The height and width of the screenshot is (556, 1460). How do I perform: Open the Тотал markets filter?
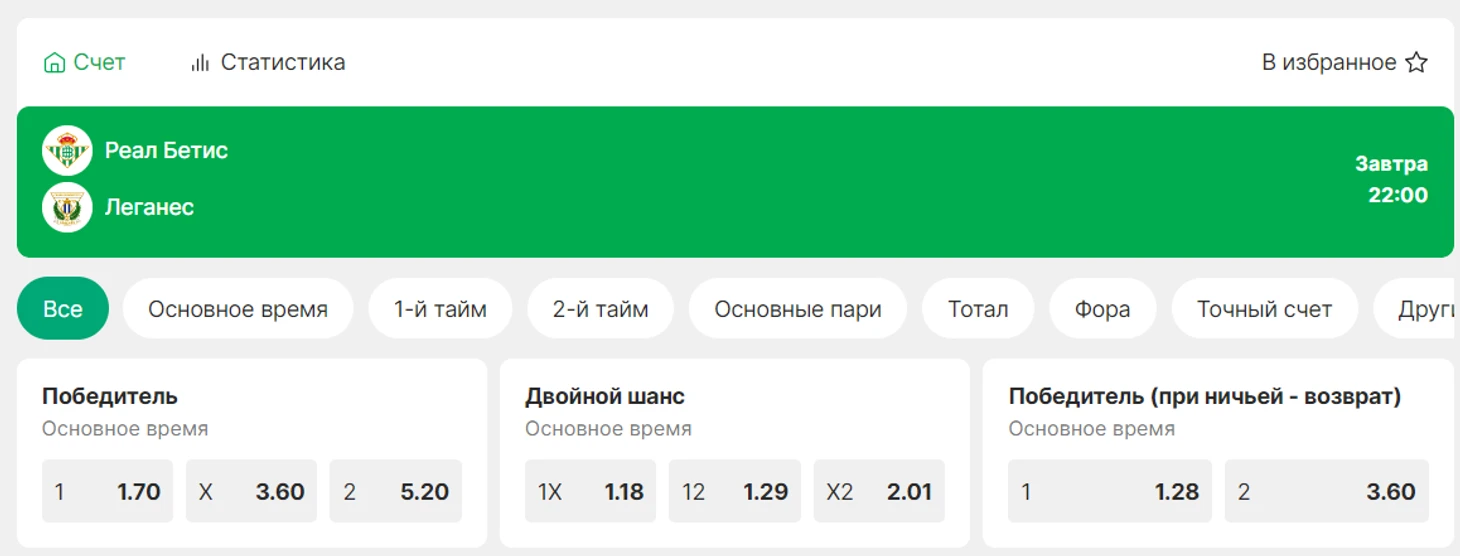coord(978,309)
